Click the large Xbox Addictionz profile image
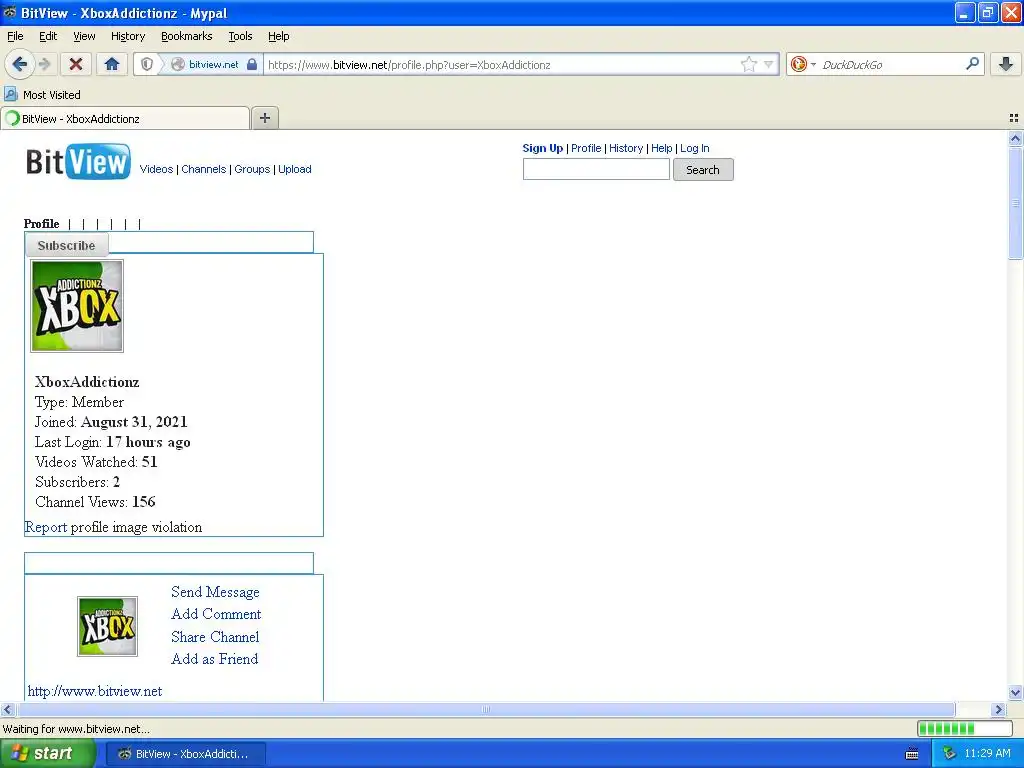Viewport: 1024px width, 768px height. 77,306
